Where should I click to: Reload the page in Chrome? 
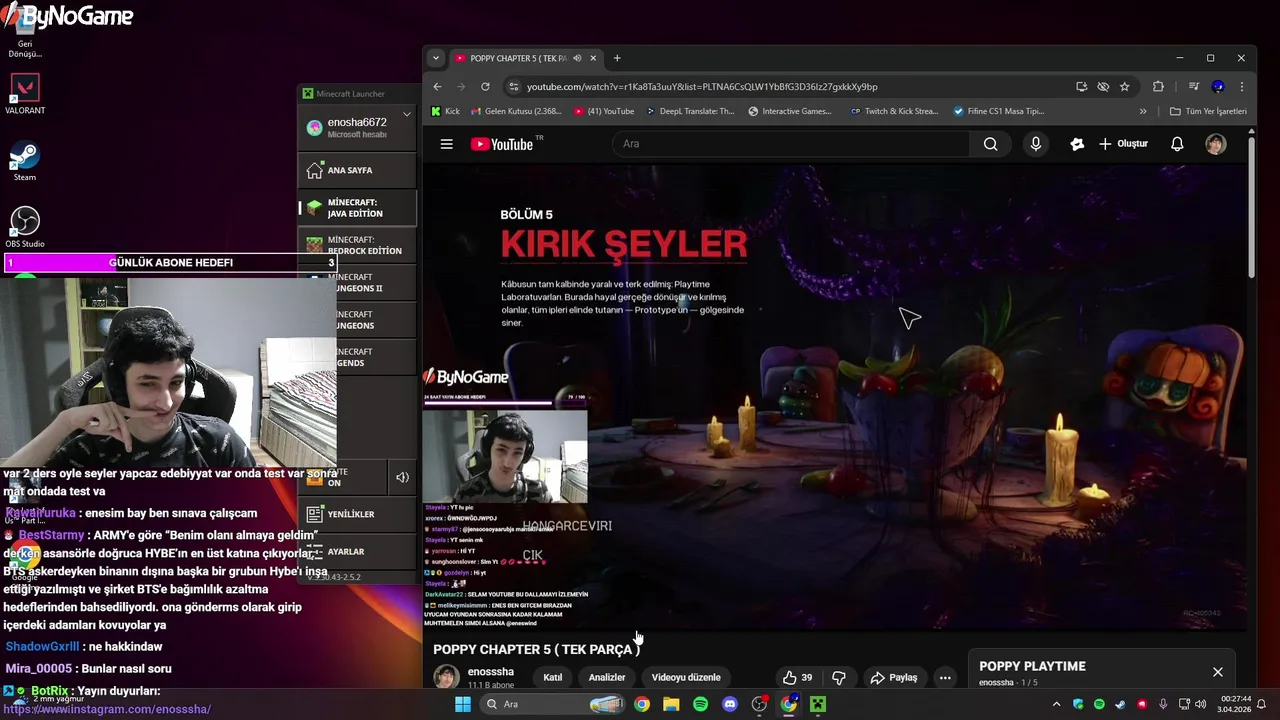[x=485, y=87]
